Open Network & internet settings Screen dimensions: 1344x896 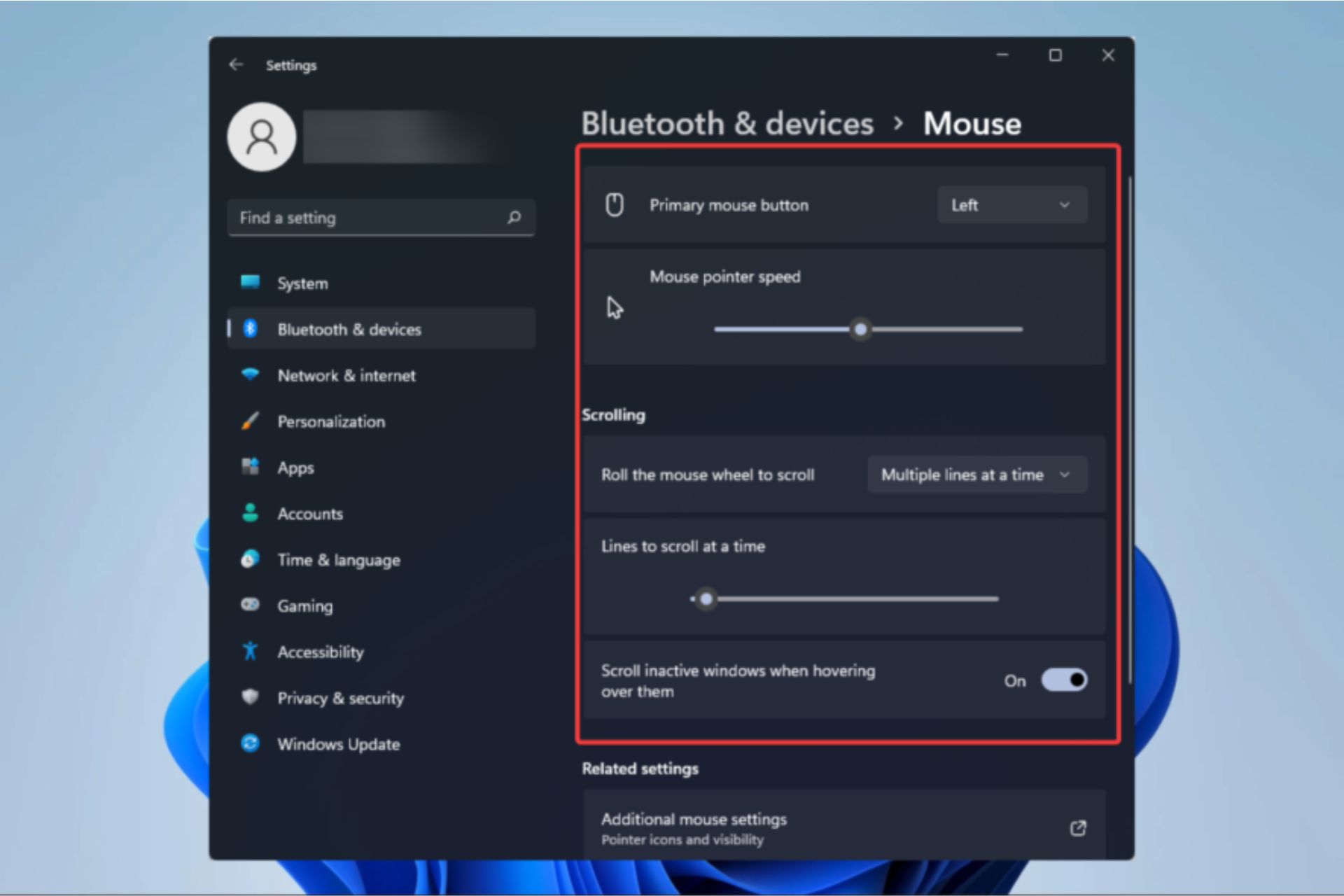(x=381, y=375)
